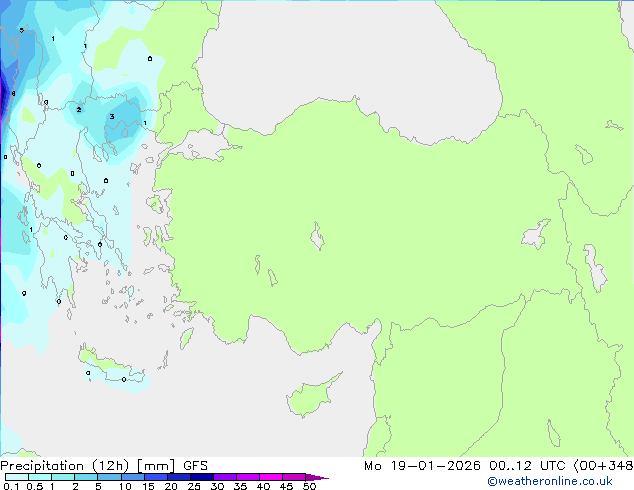Click the 2–5 mm legend color swatch
The width and height of the screenshot is (634, 490).
coord(86,477)
